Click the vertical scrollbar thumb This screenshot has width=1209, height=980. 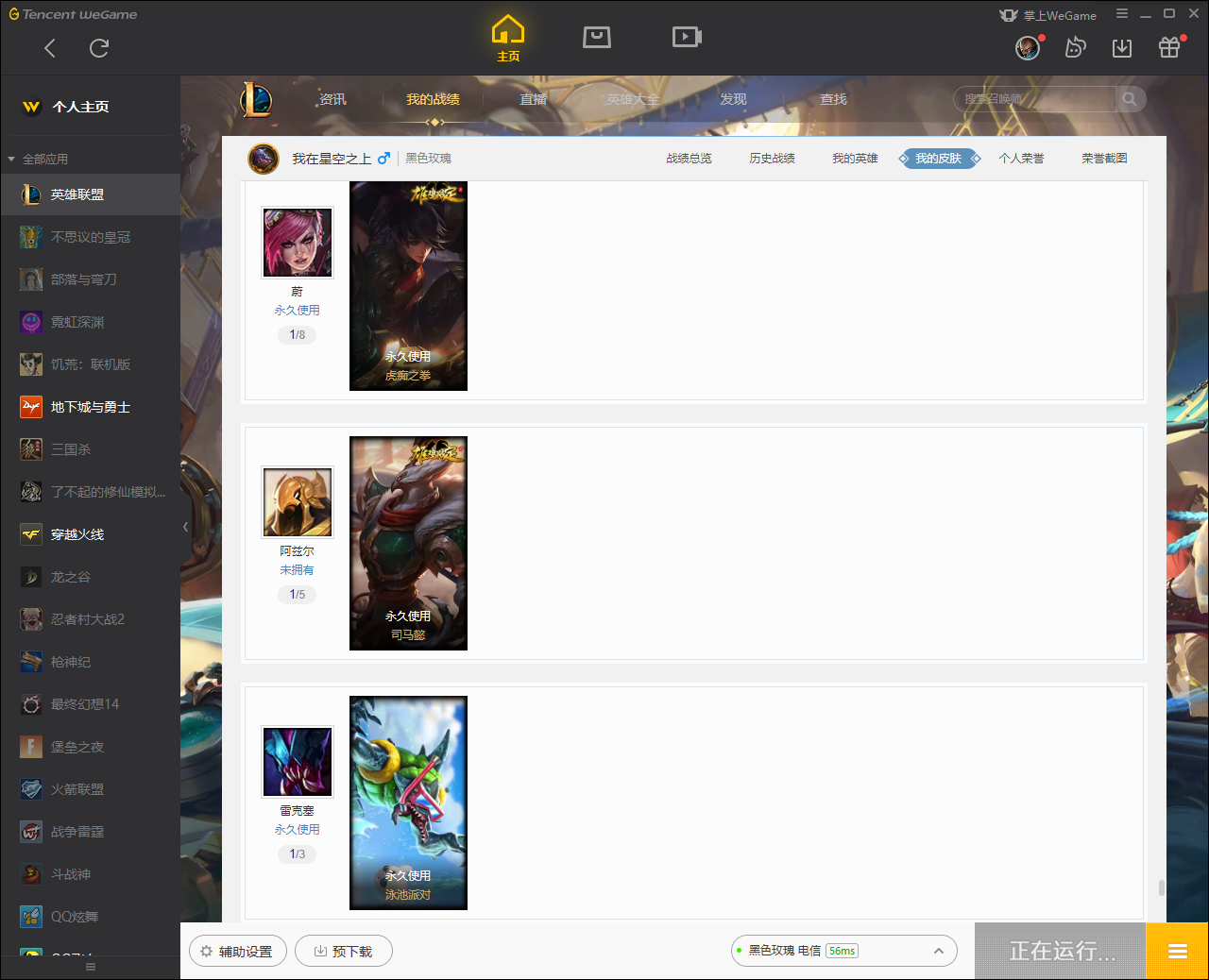point(1162,888)
